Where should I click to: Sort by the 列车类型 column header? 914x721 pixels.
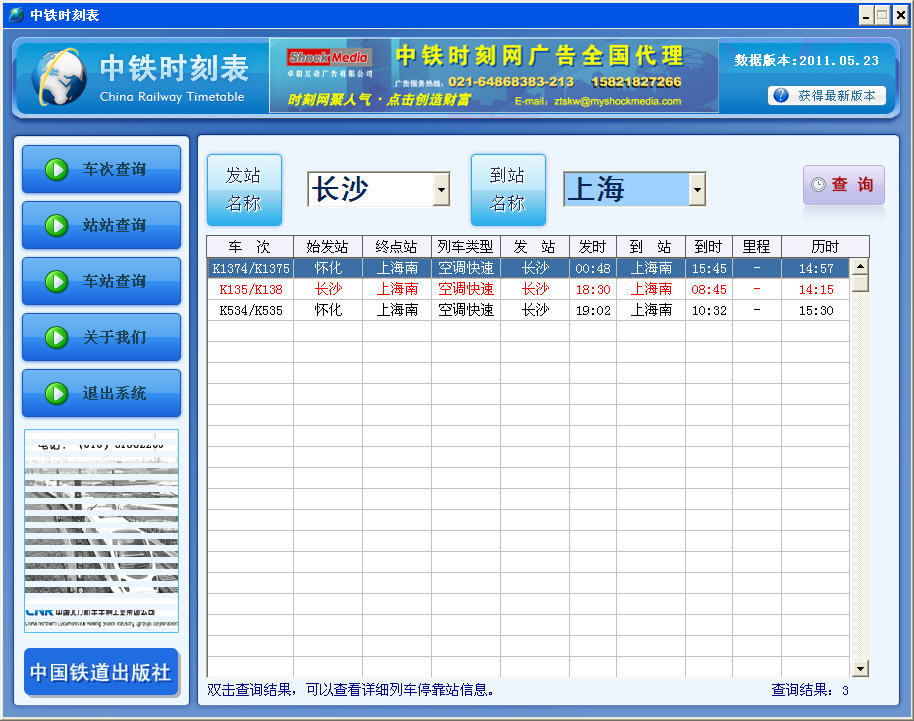point(466,247)
